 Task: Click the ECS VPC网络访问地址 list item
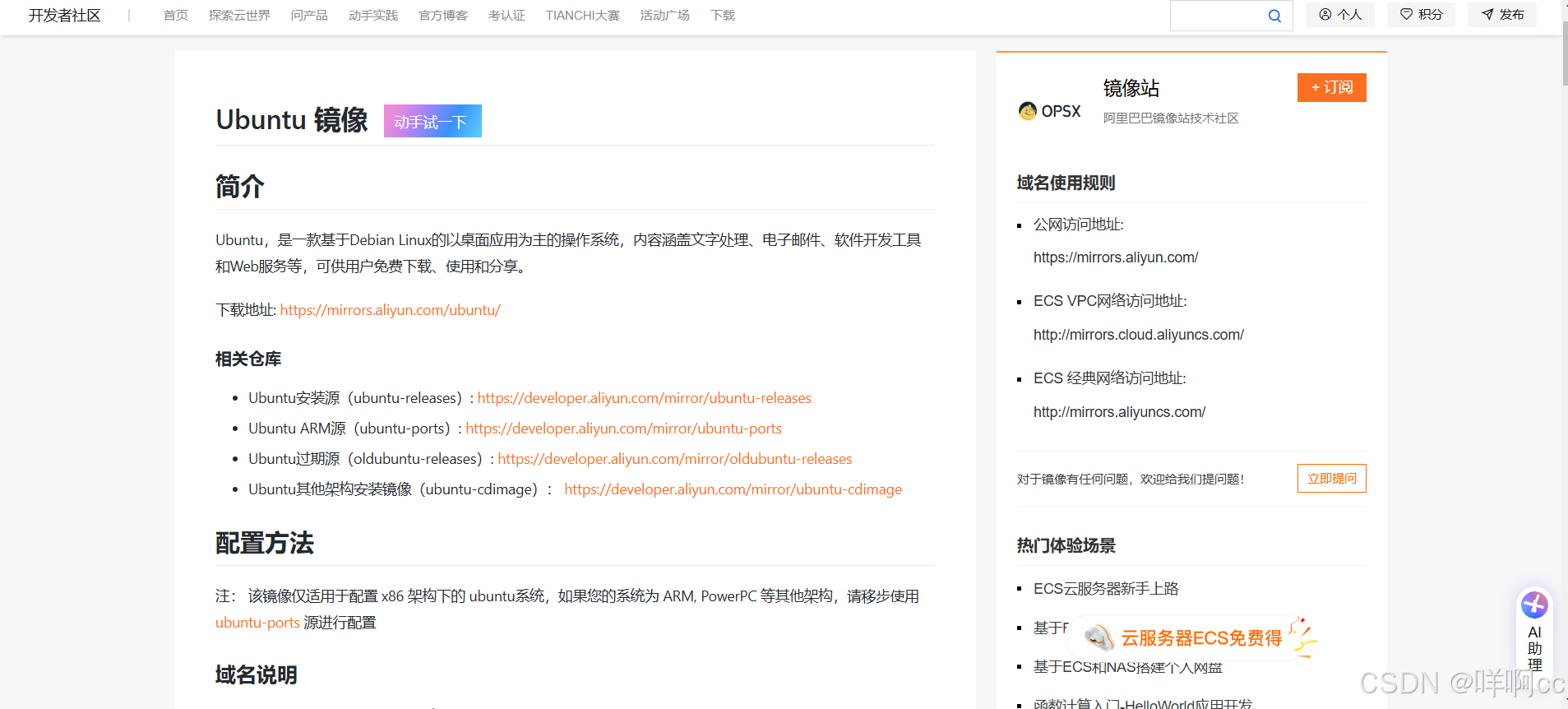click(x=1110, y=301)
